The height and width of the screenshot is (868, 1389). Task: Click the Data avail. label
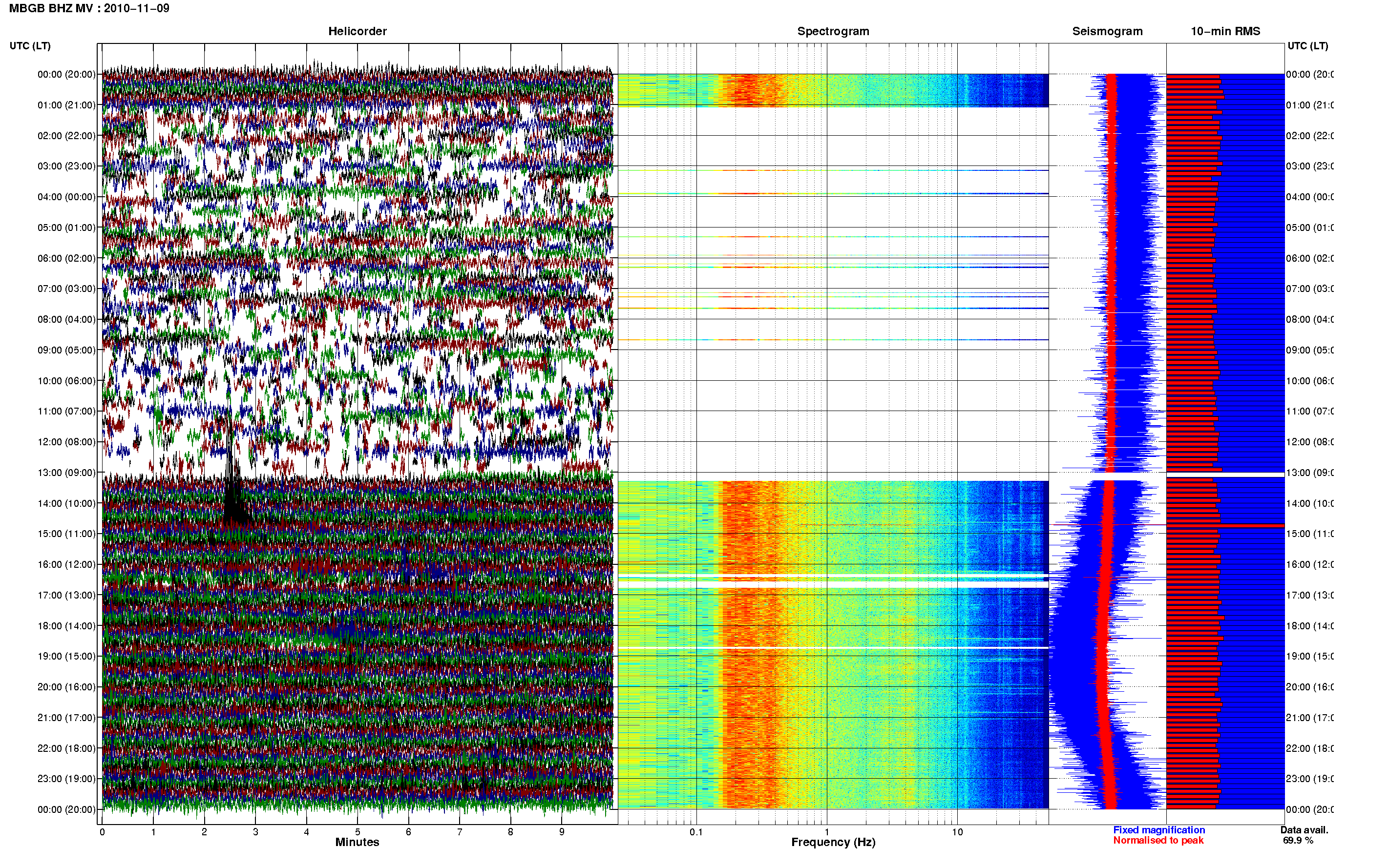point(1304,829)
